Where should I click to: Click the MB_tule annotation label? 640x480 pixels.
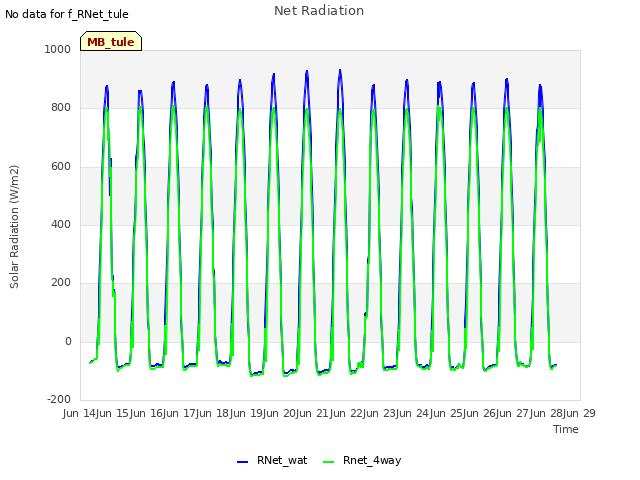coord(111,42)
